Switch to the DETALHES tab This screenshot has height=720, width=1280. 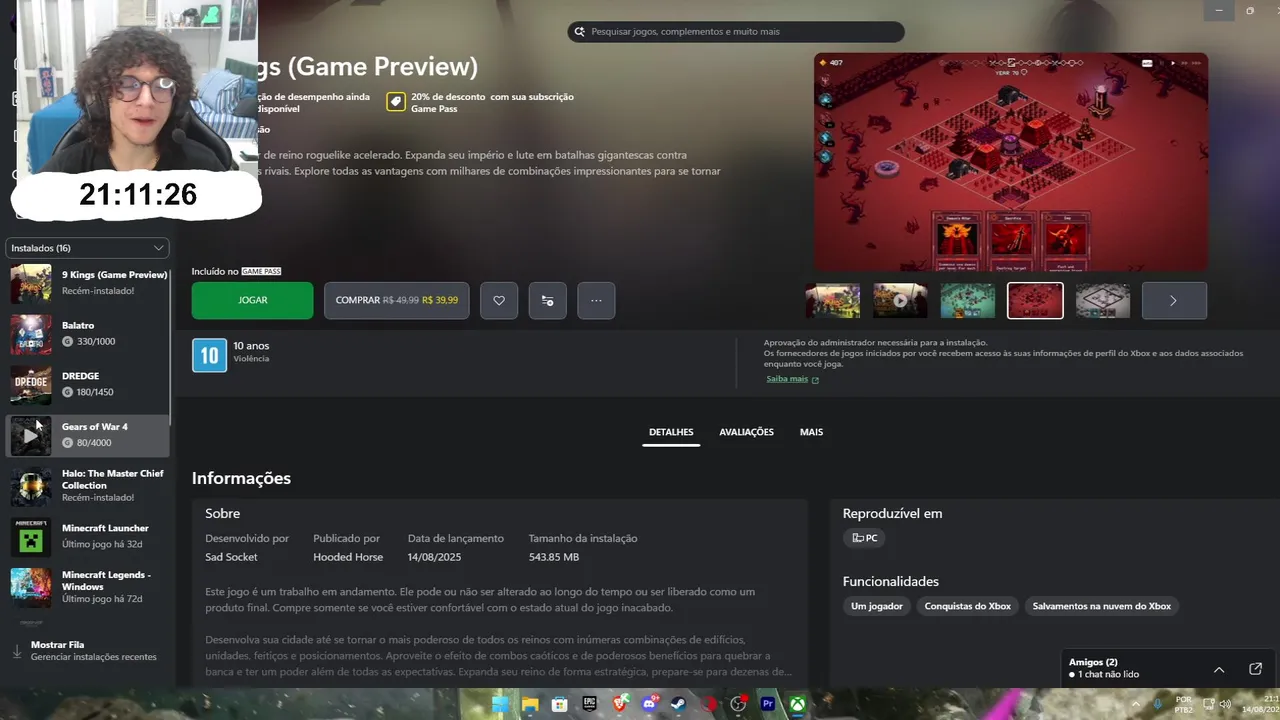671,432
